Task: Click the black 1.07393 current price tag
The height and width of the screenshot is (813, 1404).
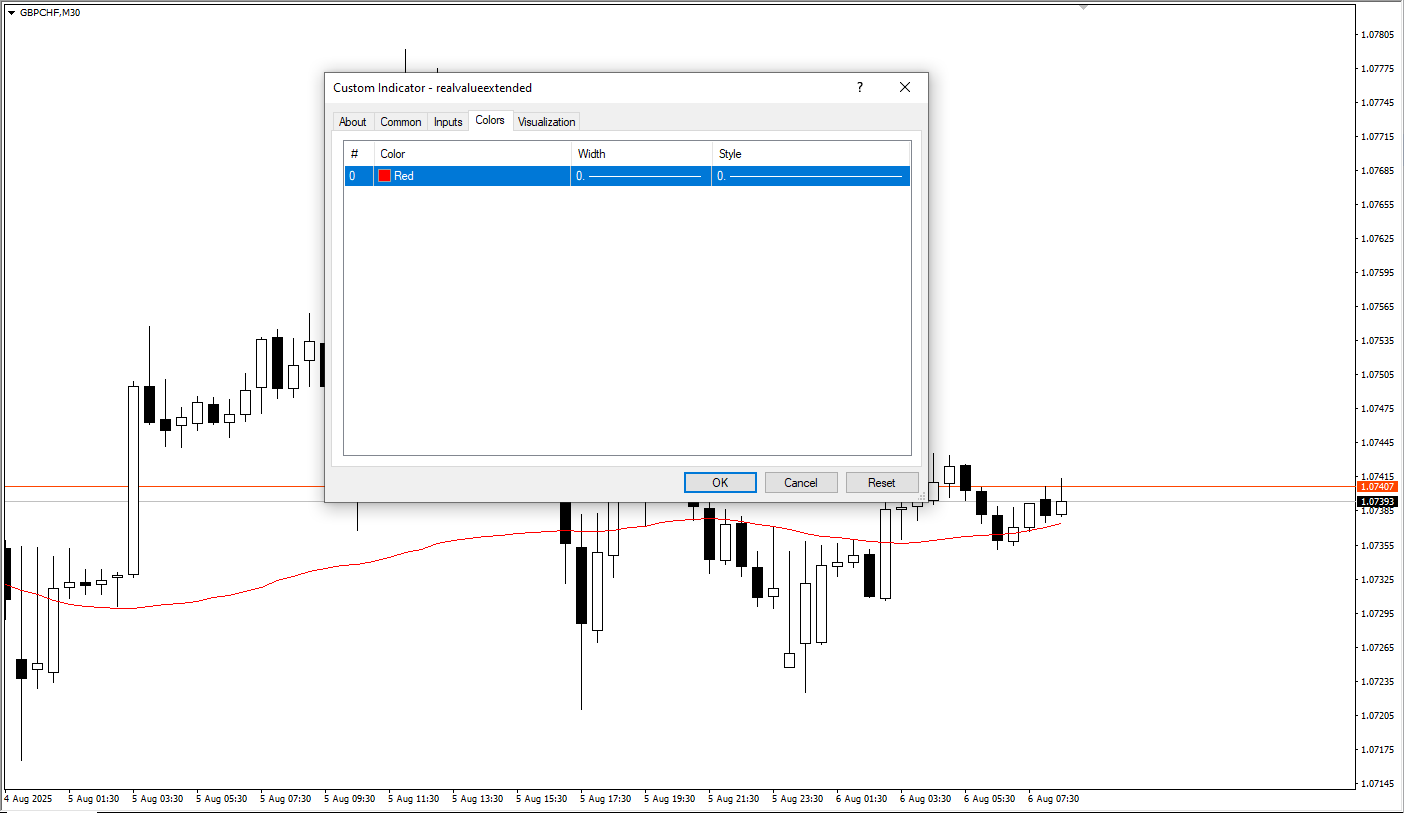Action: click(x=1377, y=501)
